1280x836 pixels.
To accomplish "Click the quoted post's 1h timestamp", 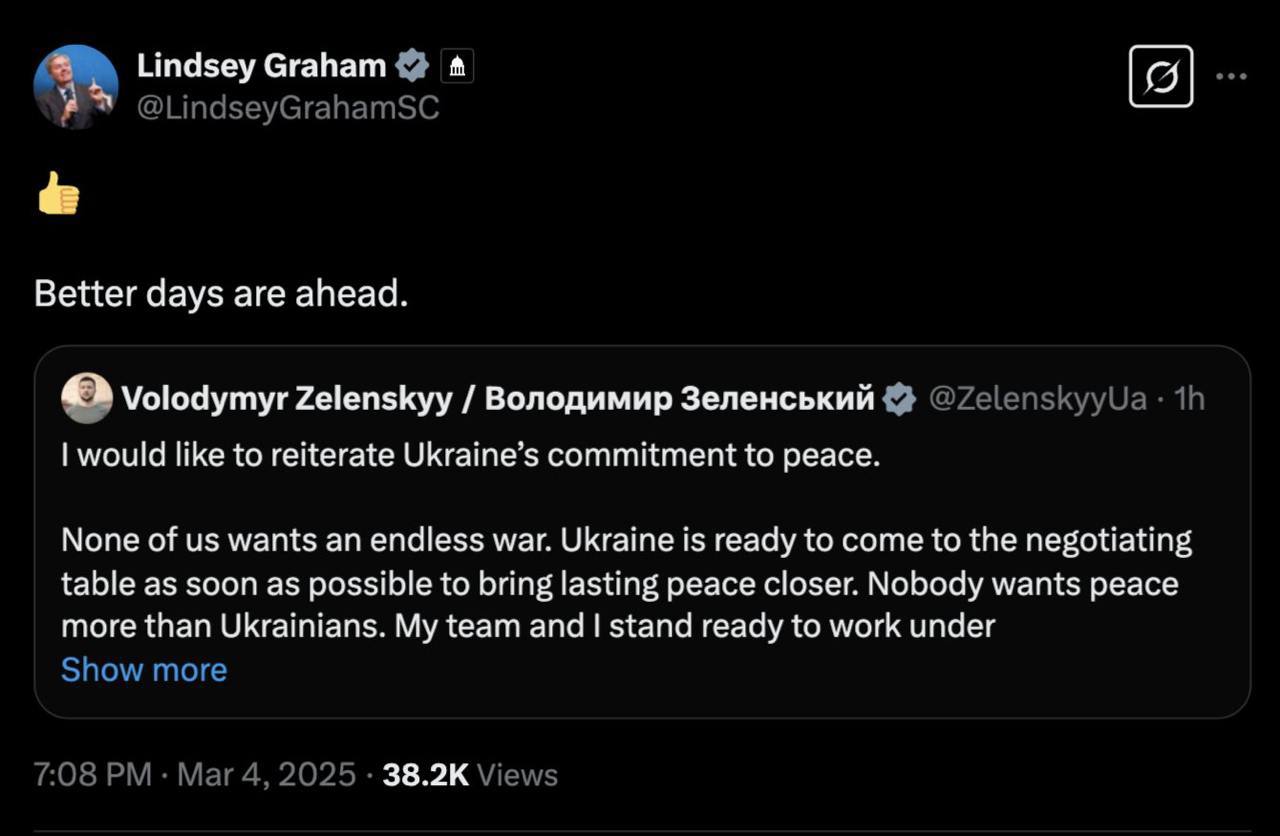I will click(x=1189, y=399).
